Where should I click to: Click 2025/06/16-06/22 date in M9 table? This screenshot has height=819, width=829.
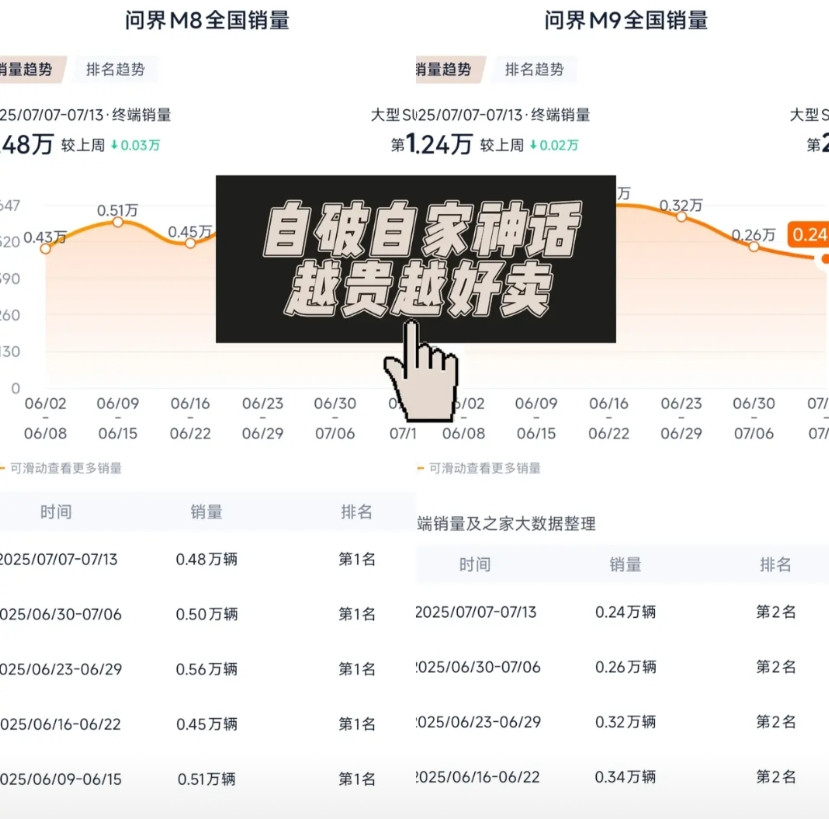(478, 777)
